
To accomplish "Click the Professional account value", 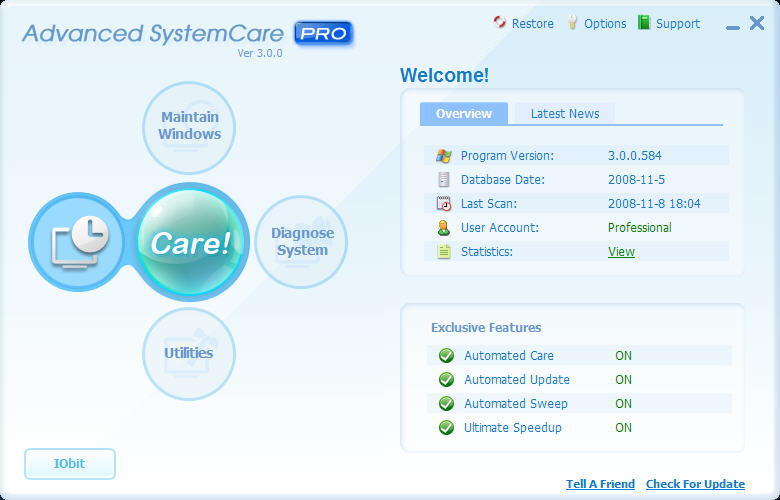I will tap(640, 228).
